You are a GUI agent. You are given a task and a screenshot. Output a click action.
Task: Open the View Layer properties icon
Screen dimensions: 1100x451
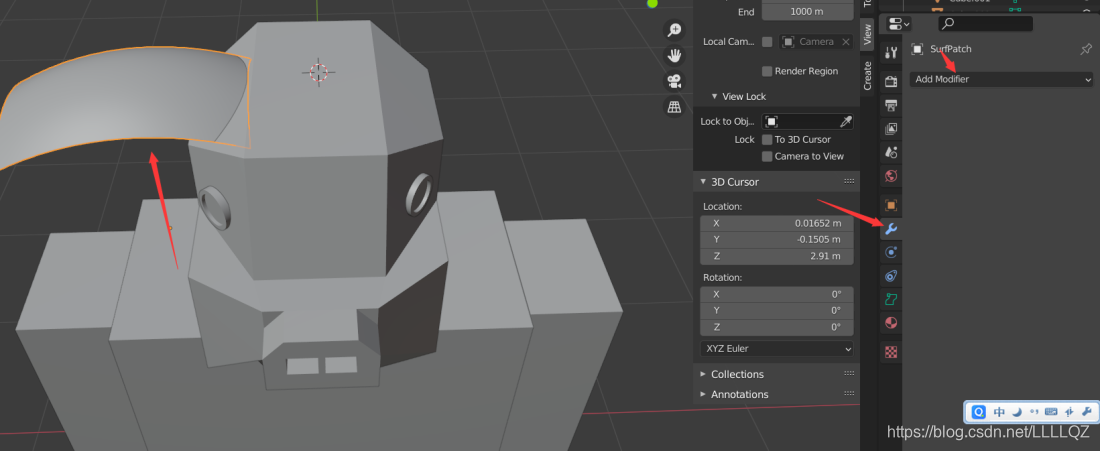891,128
